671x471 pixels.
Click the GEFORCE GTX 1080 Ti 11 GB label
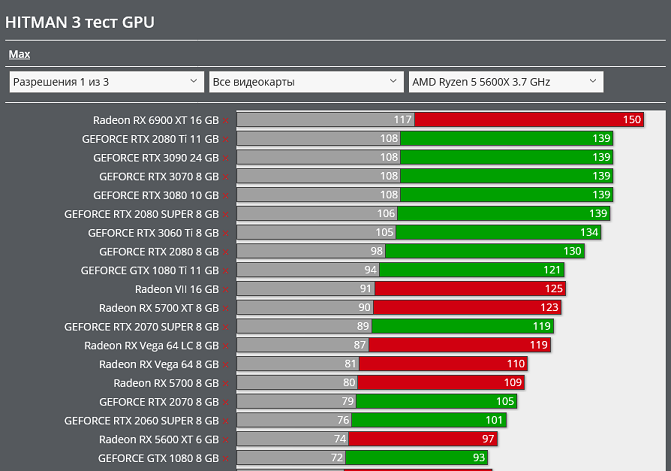pyautogui.click(x=150, y=271)
